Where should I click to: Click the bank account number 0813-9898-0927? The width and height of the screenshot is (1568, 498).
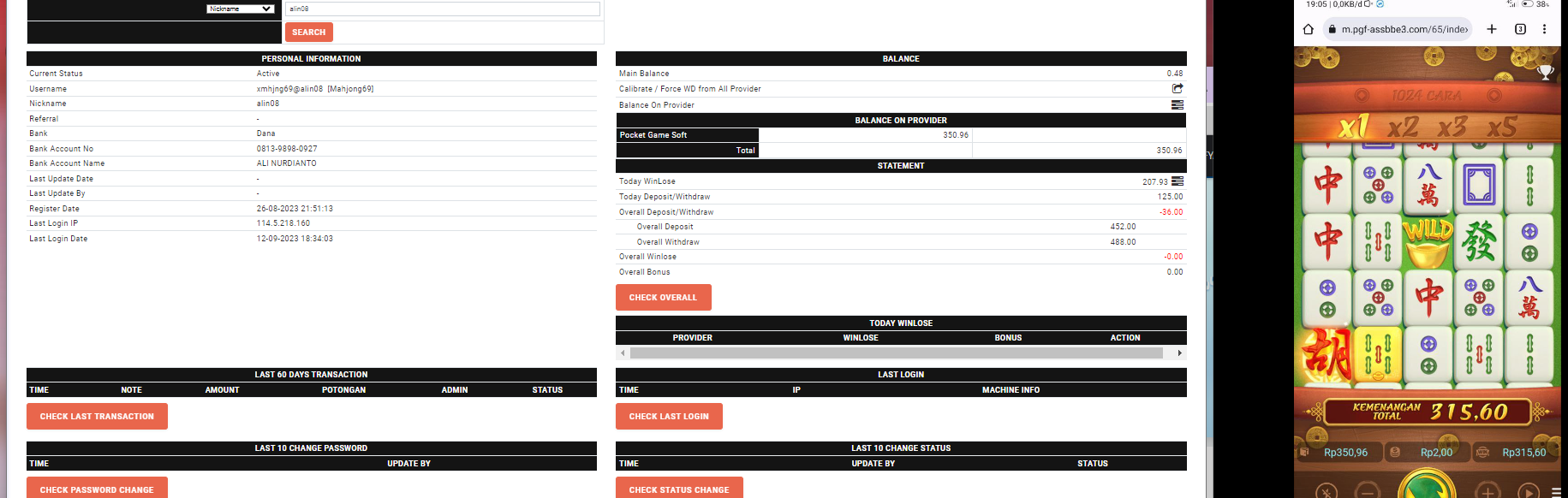point(287,149)
